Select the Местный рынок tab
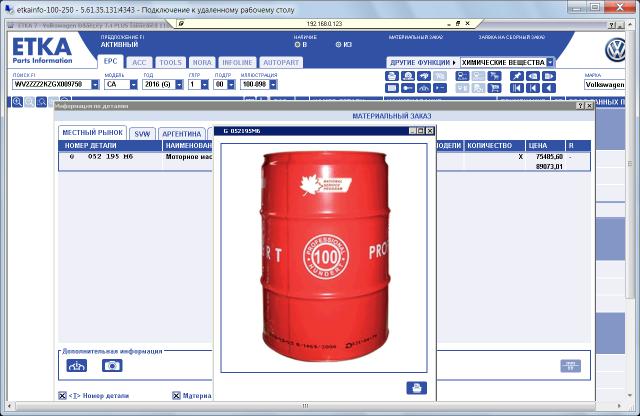Screen dimensions: 640x416 93,133
